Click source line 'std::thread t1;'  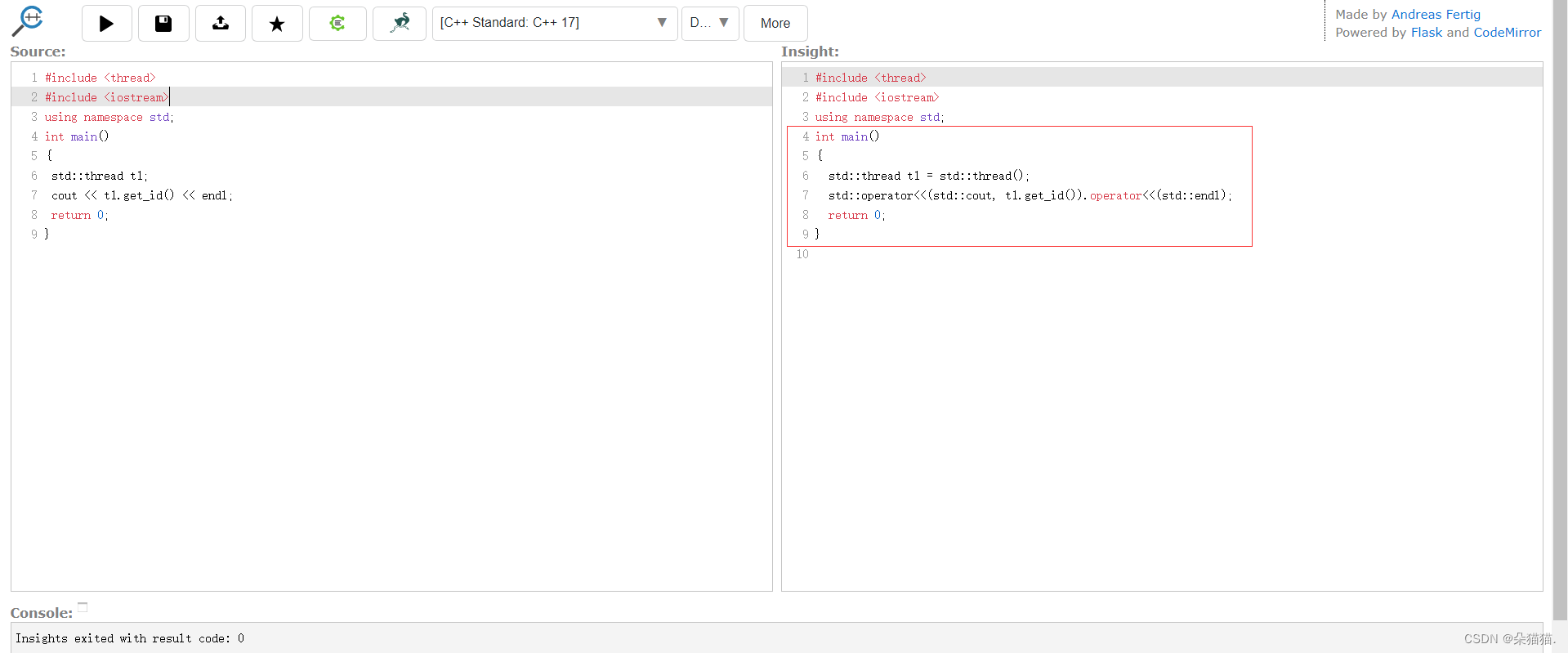pos(100,176)
